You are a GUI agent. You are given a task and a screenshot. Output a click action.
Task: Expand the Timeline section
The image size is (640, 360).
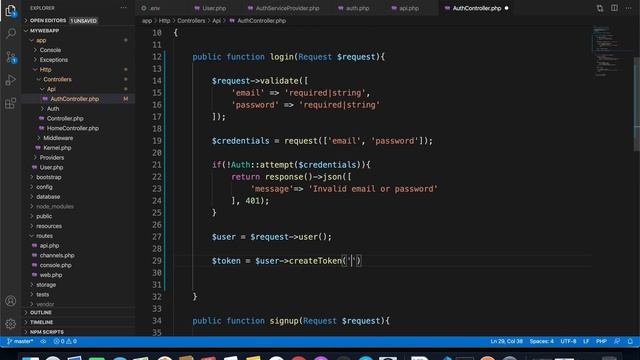click(x=42, y=322)
